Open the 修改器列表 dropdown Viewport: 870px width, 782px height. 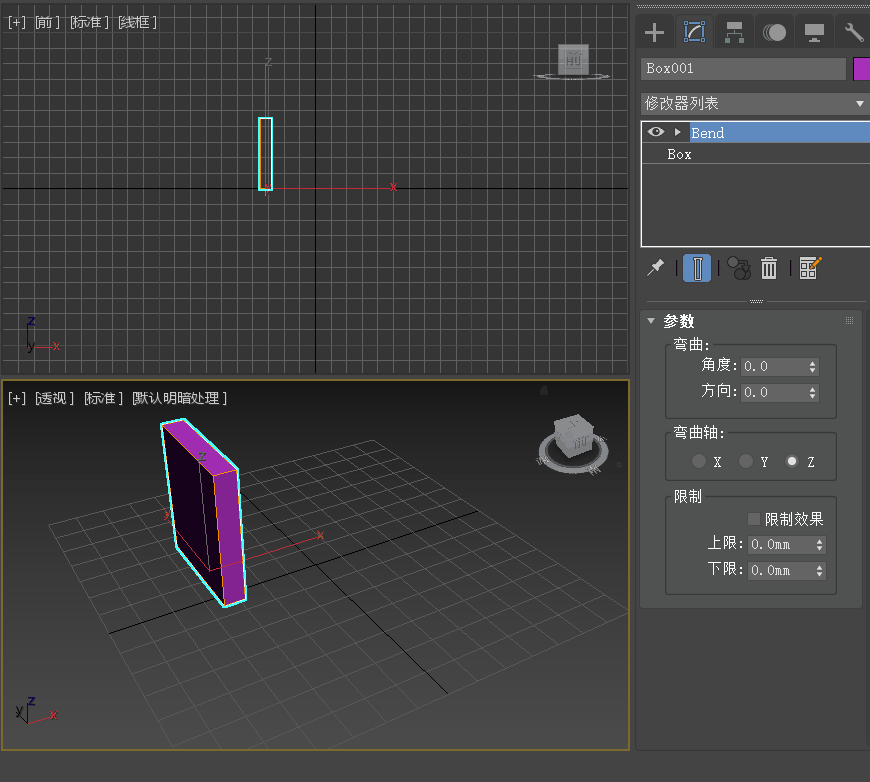tap(754, 104)
